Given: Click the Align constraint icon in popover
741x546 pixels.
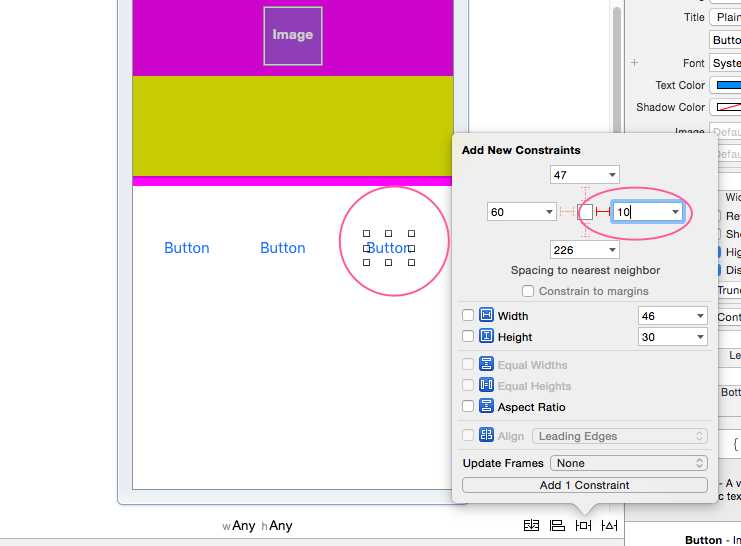Looking at the screenshot, I should [486, 435].
